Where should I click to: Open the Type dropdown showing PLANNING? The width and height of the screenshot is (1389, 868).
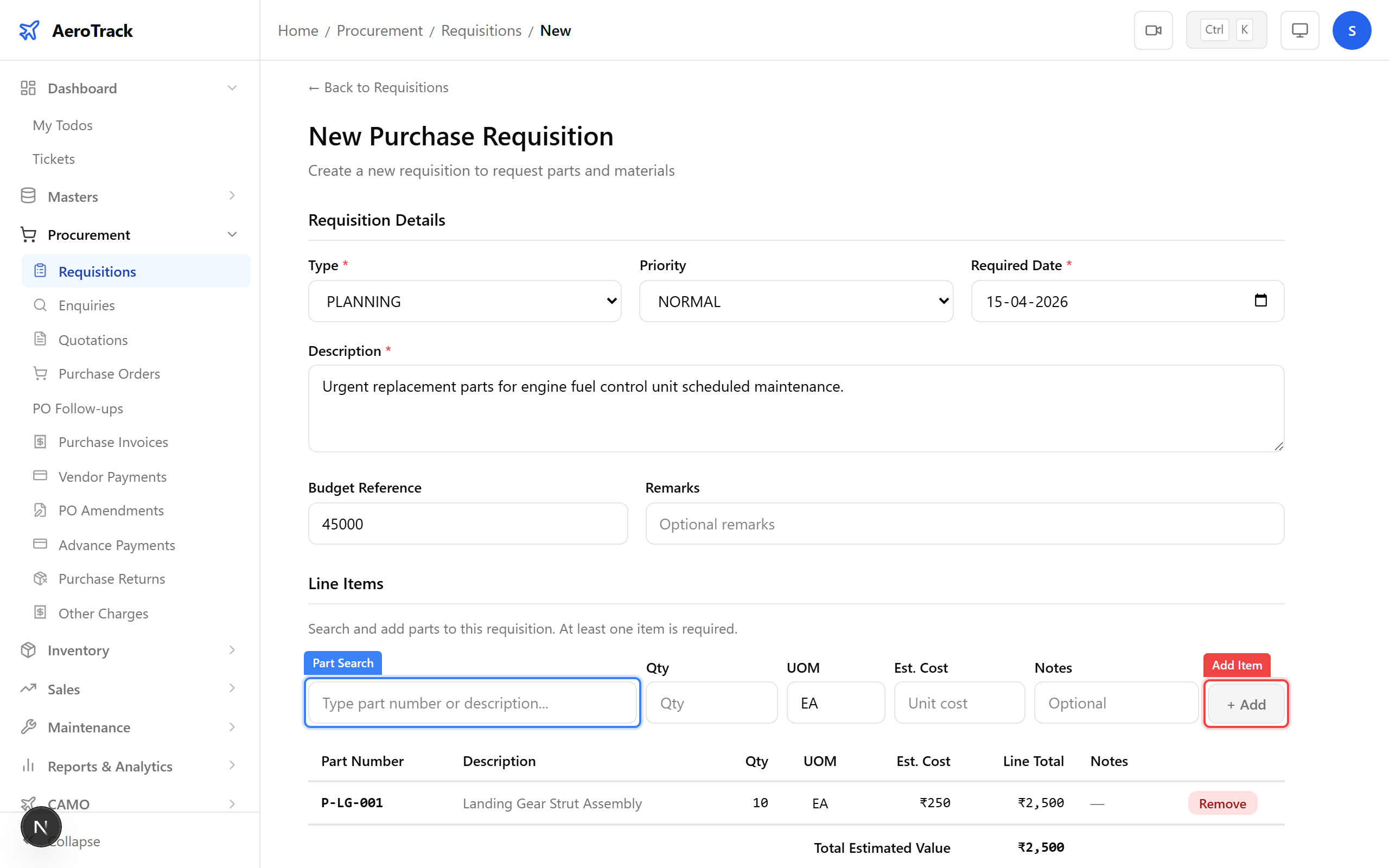[464, 301]
